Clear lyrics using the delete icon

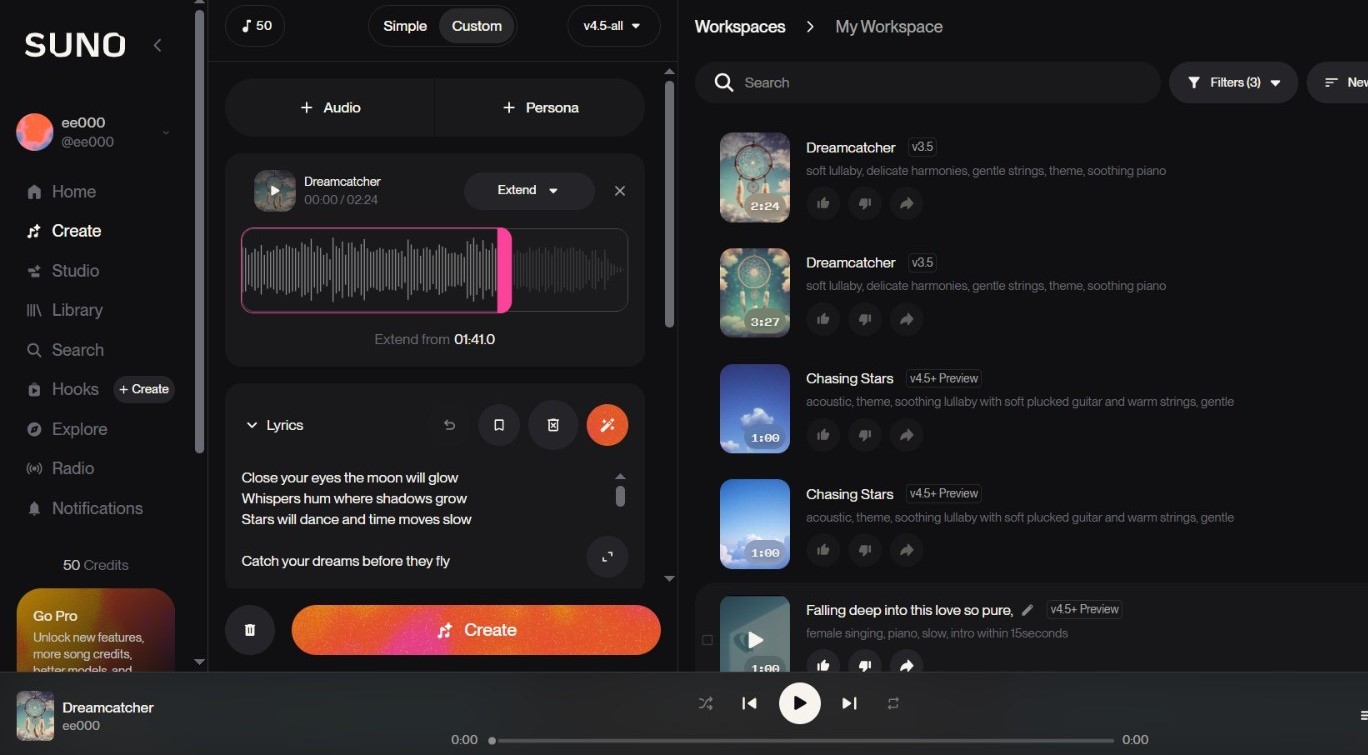553,425
